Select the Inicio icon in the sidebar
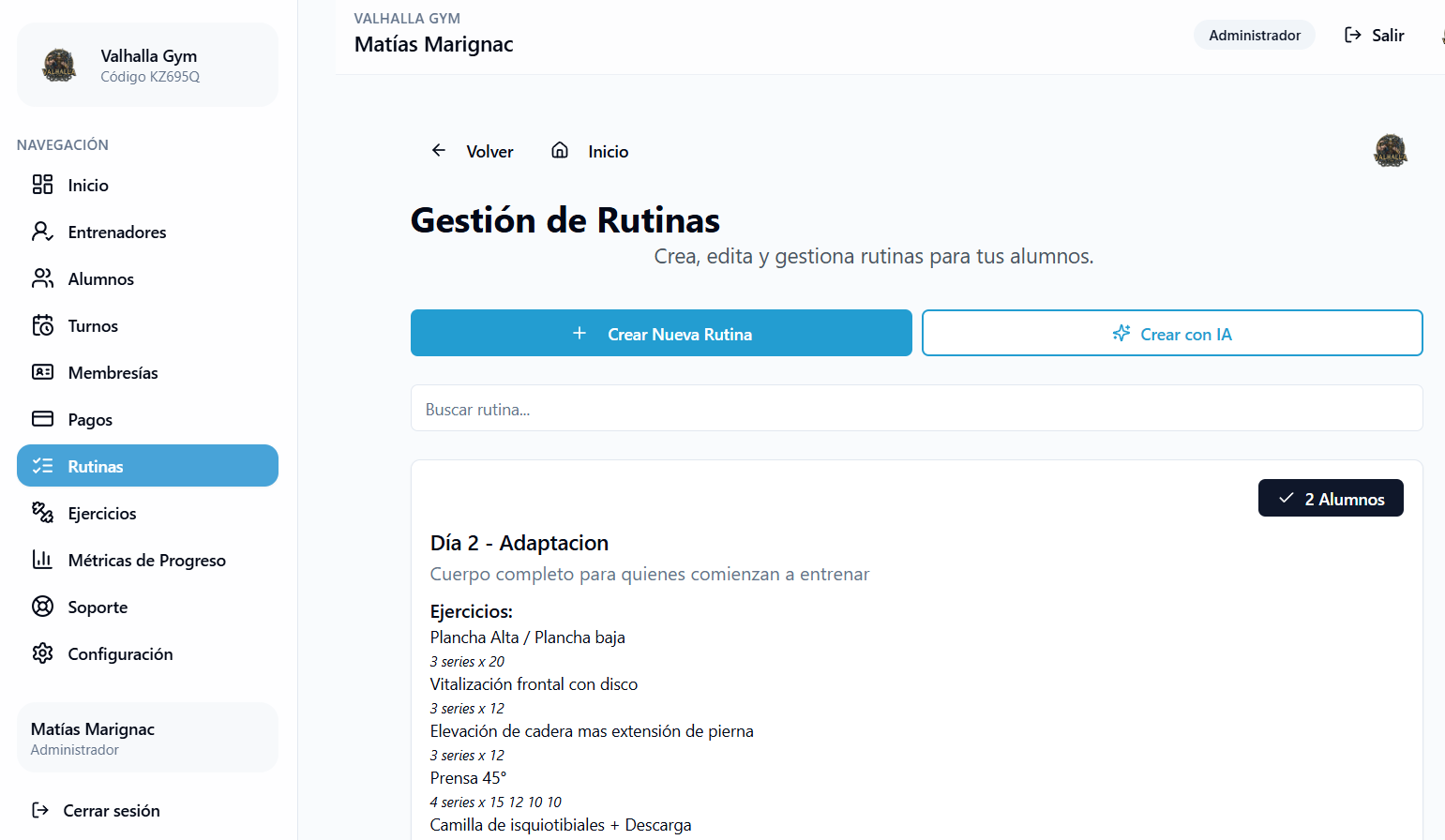The image size is (1445, 840). (x=42, y=185)
